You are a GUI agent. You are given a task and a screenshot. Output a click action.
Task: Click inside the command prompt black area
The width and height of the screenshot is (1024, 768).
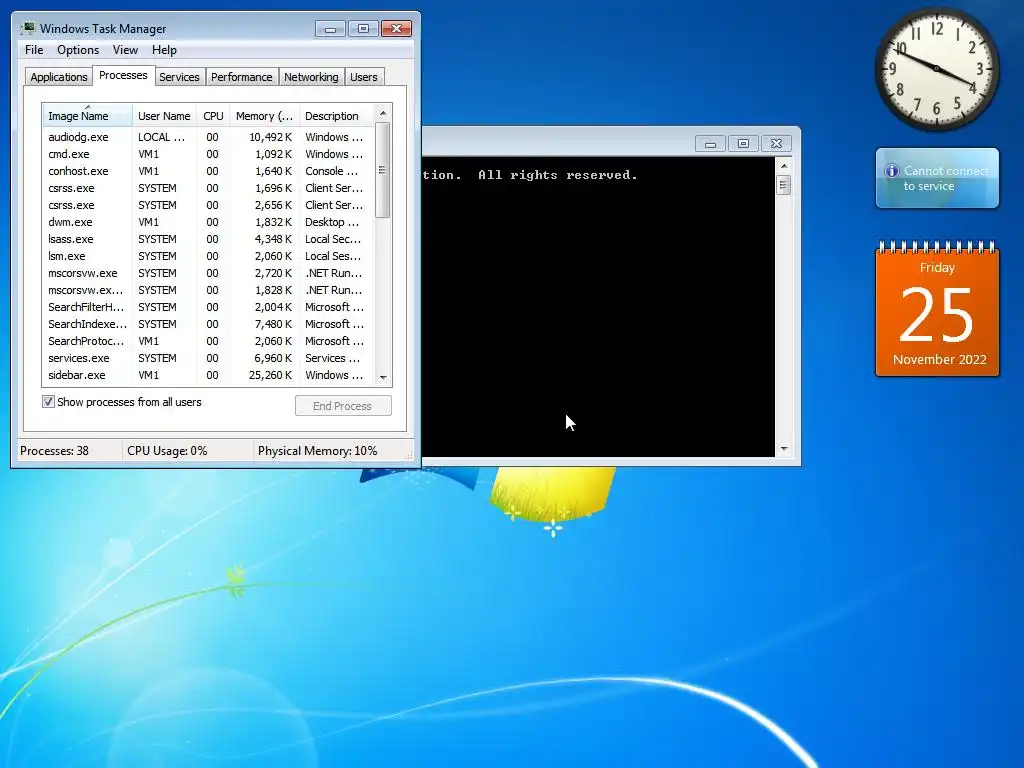(598, 307)
